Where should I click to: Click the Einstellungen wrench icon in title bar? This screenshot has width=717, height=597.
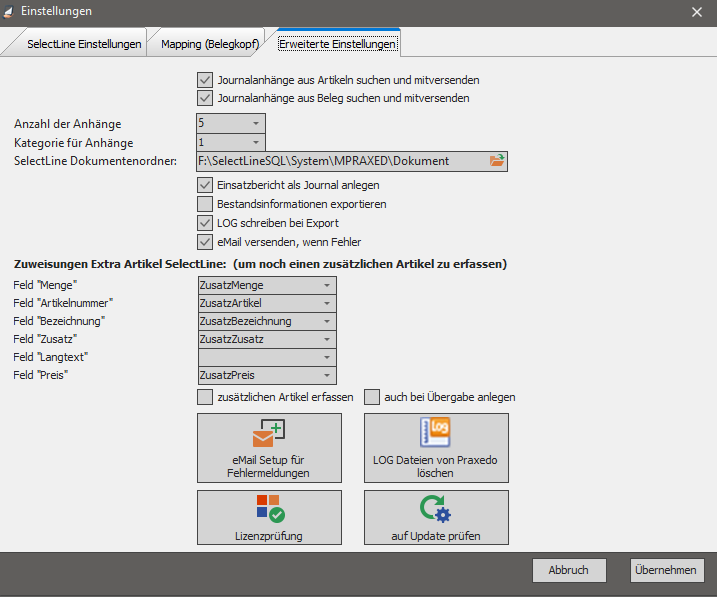(11, 11)
